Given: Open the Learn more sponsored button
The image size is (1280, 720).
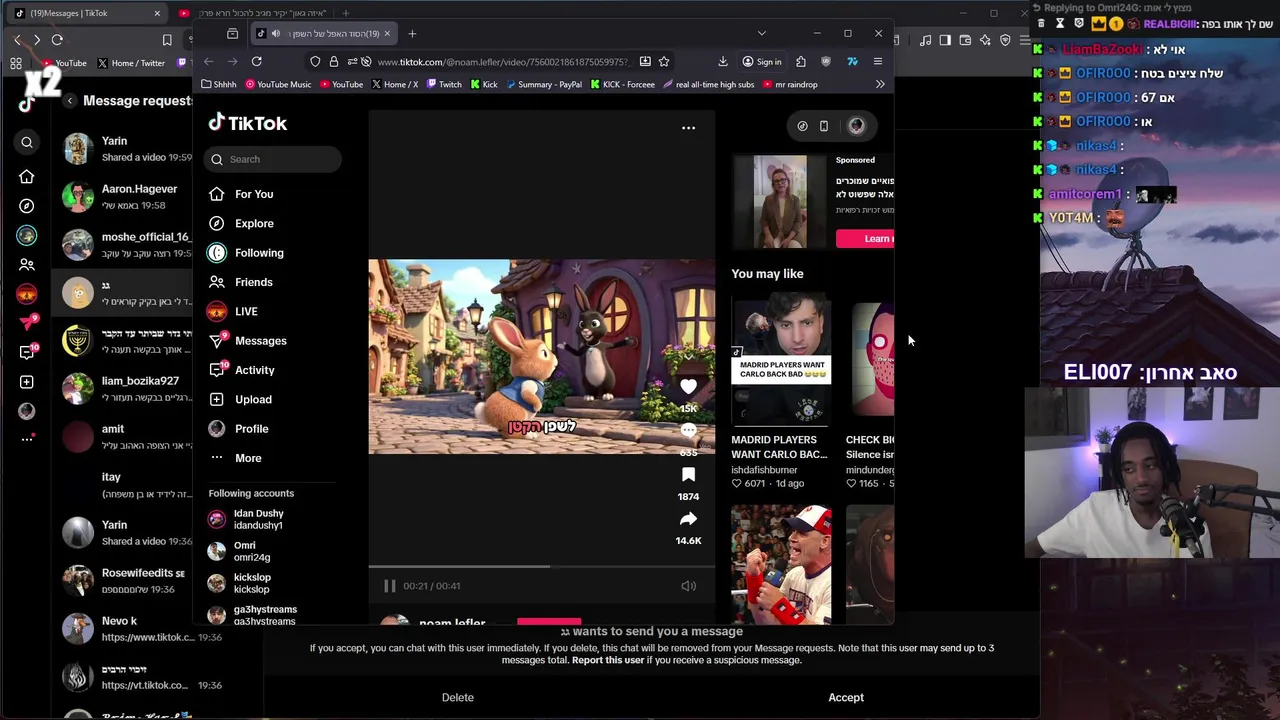Looking at the screenshot, I should pos(865,238).
